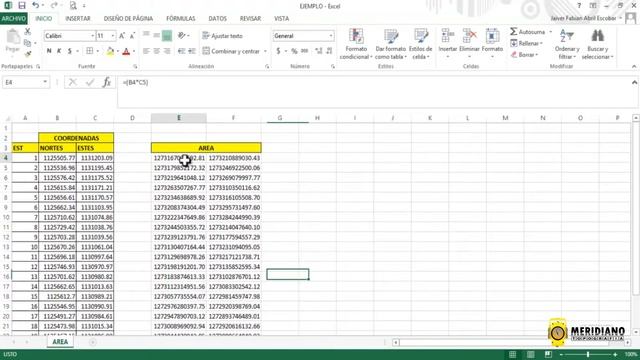The image size is (640, 360).
Task: Increase font size with the larger A icon
Action: click(122, 36)
